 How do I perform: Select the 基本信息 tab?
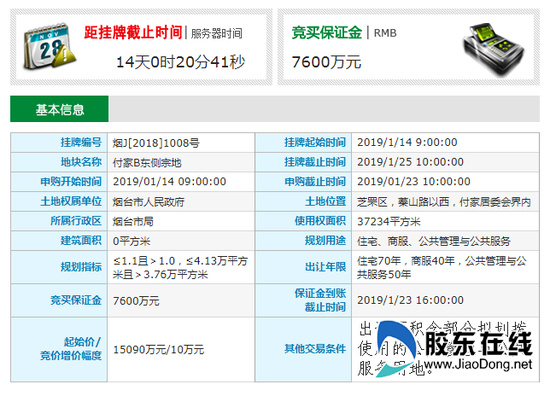[59, 109]
